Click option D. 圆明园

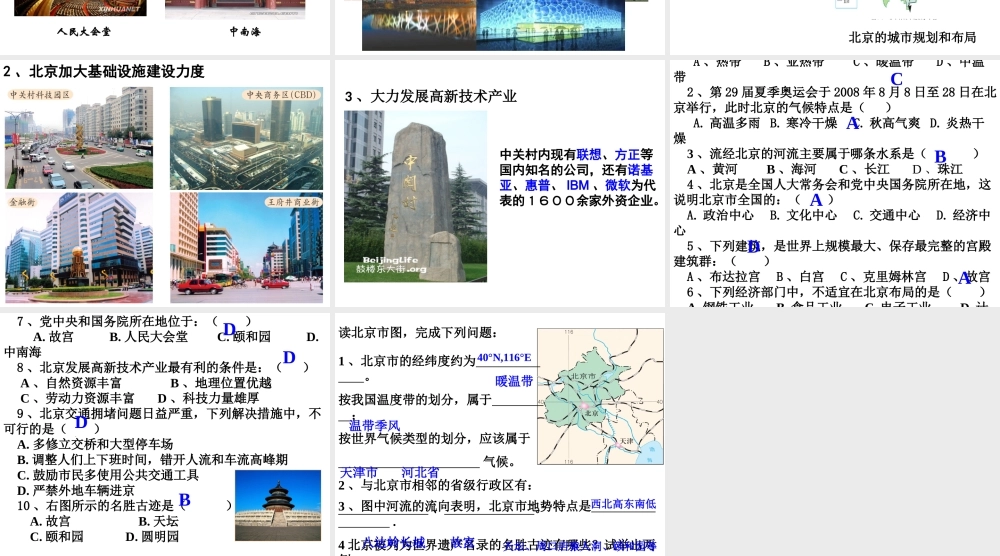click(152, 536)
